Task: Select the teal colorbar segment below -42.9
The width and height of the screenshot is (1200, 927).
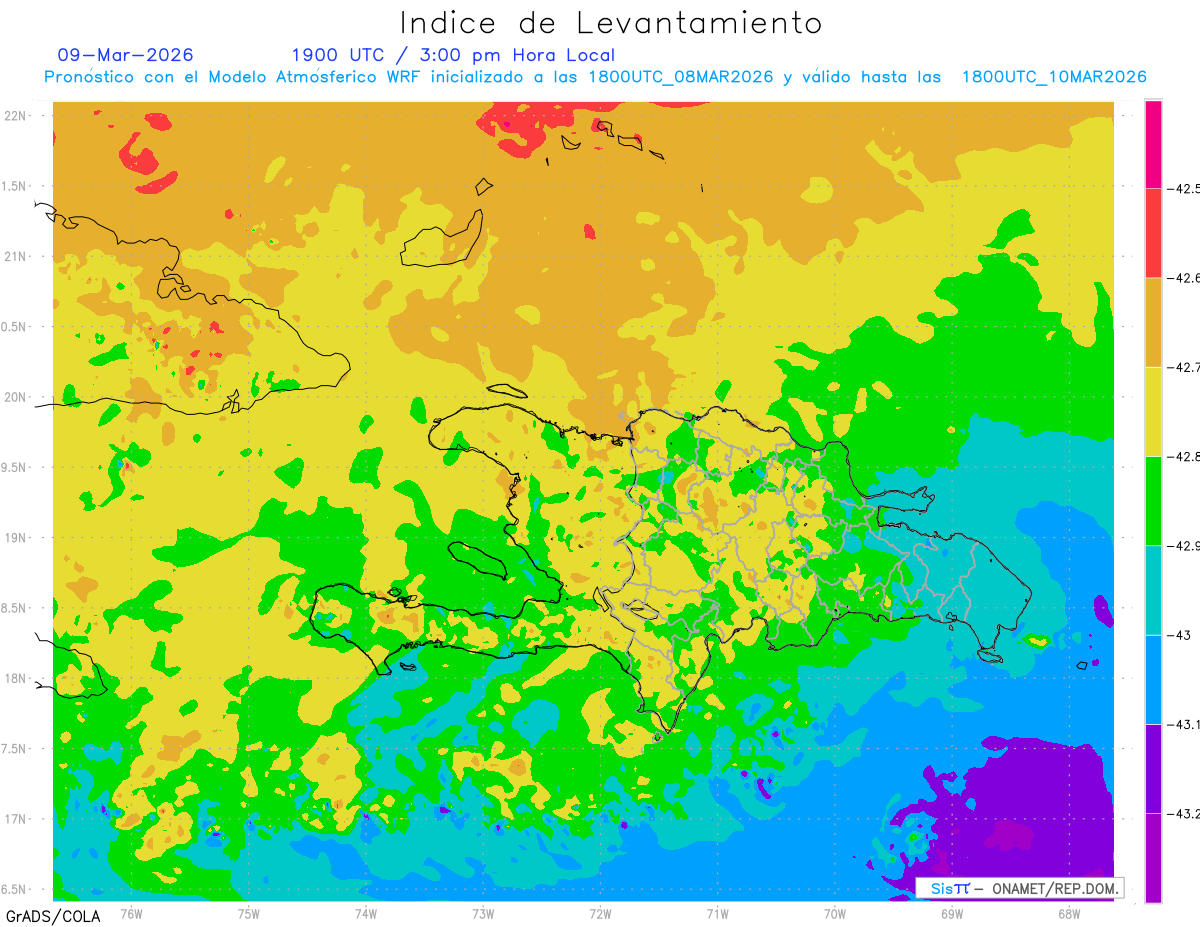Action: click(x=1153, y=590)
